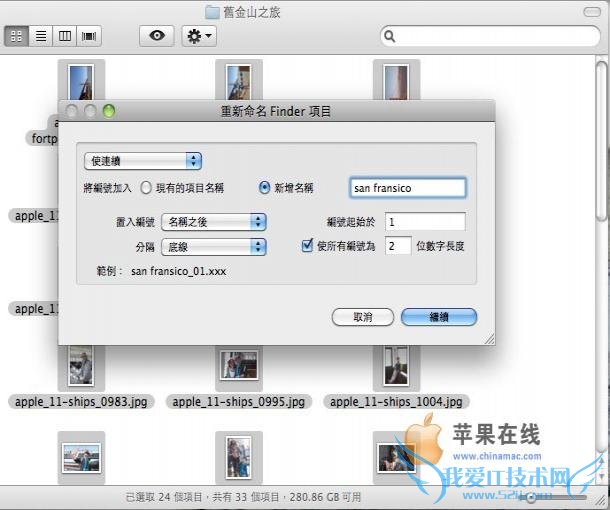Screen dimensions: 610x510
Task: Toggle the 使所有編號為 checkbox
Action: coord(307,245)
